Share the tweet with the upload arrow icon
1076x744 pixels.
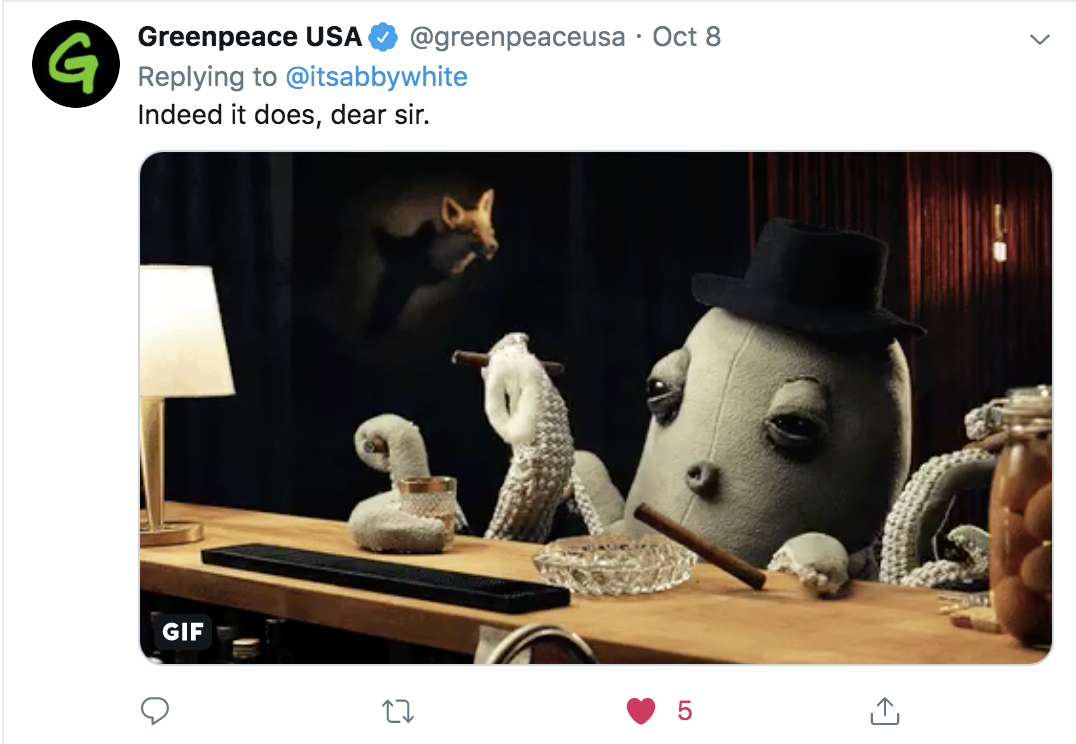(885, 711)
